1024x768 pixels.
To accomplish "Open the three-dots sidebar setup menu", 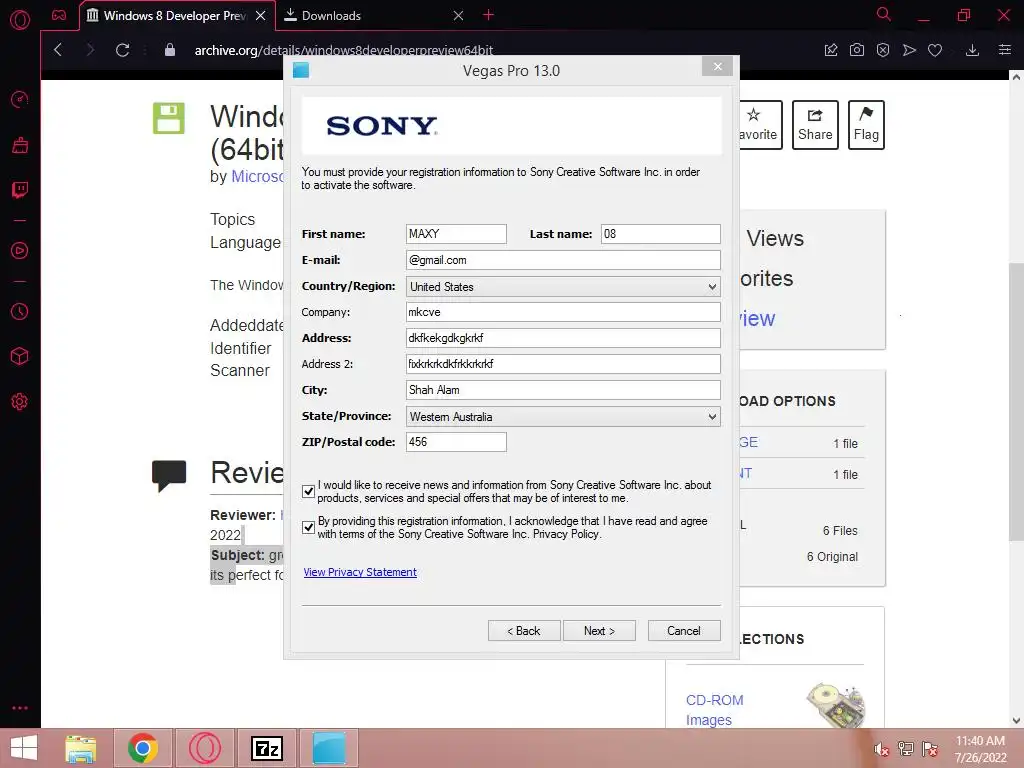I will point(20,708).
